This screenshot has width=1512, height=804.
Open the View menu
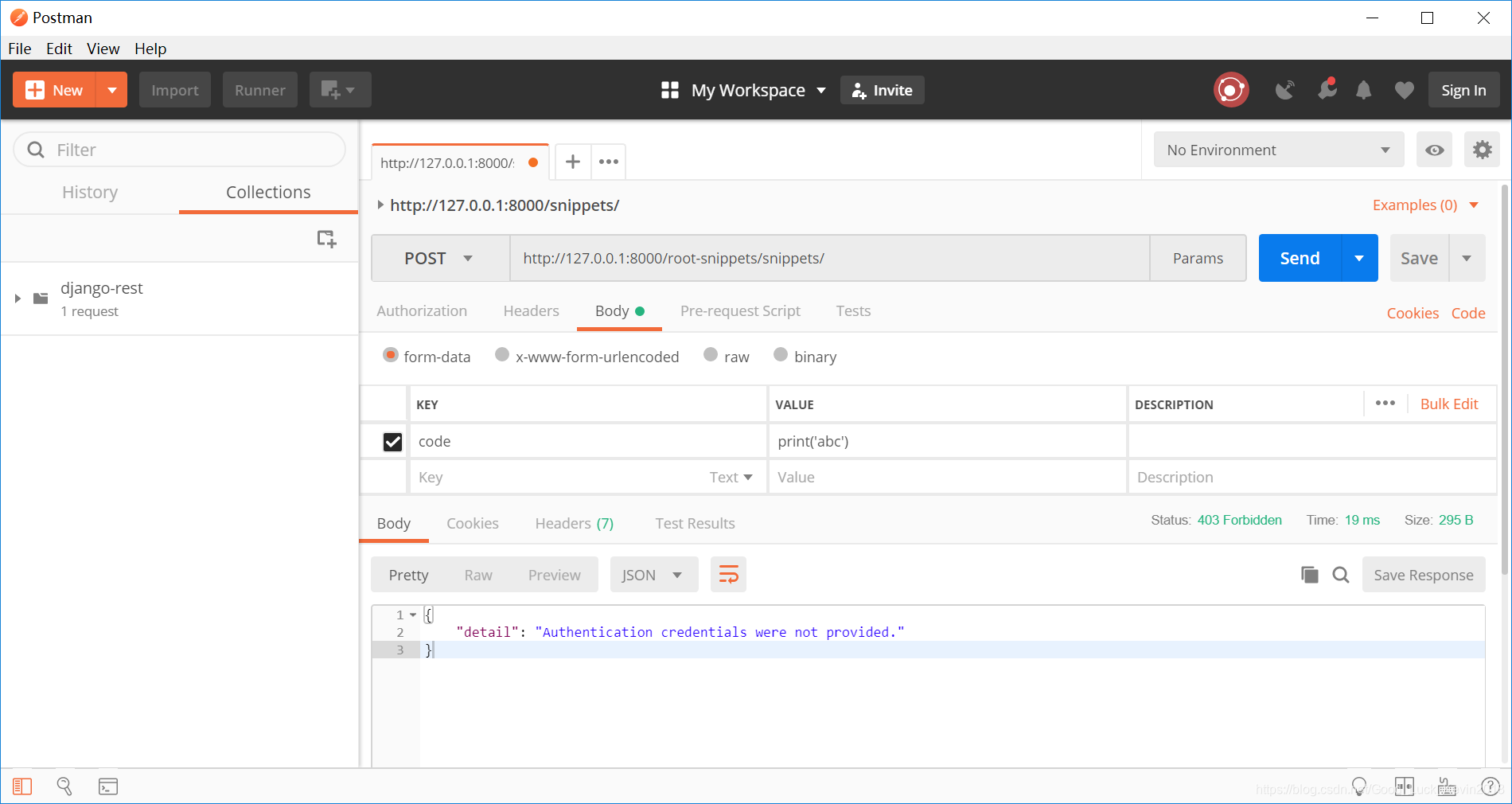click(x=103, y=49)
